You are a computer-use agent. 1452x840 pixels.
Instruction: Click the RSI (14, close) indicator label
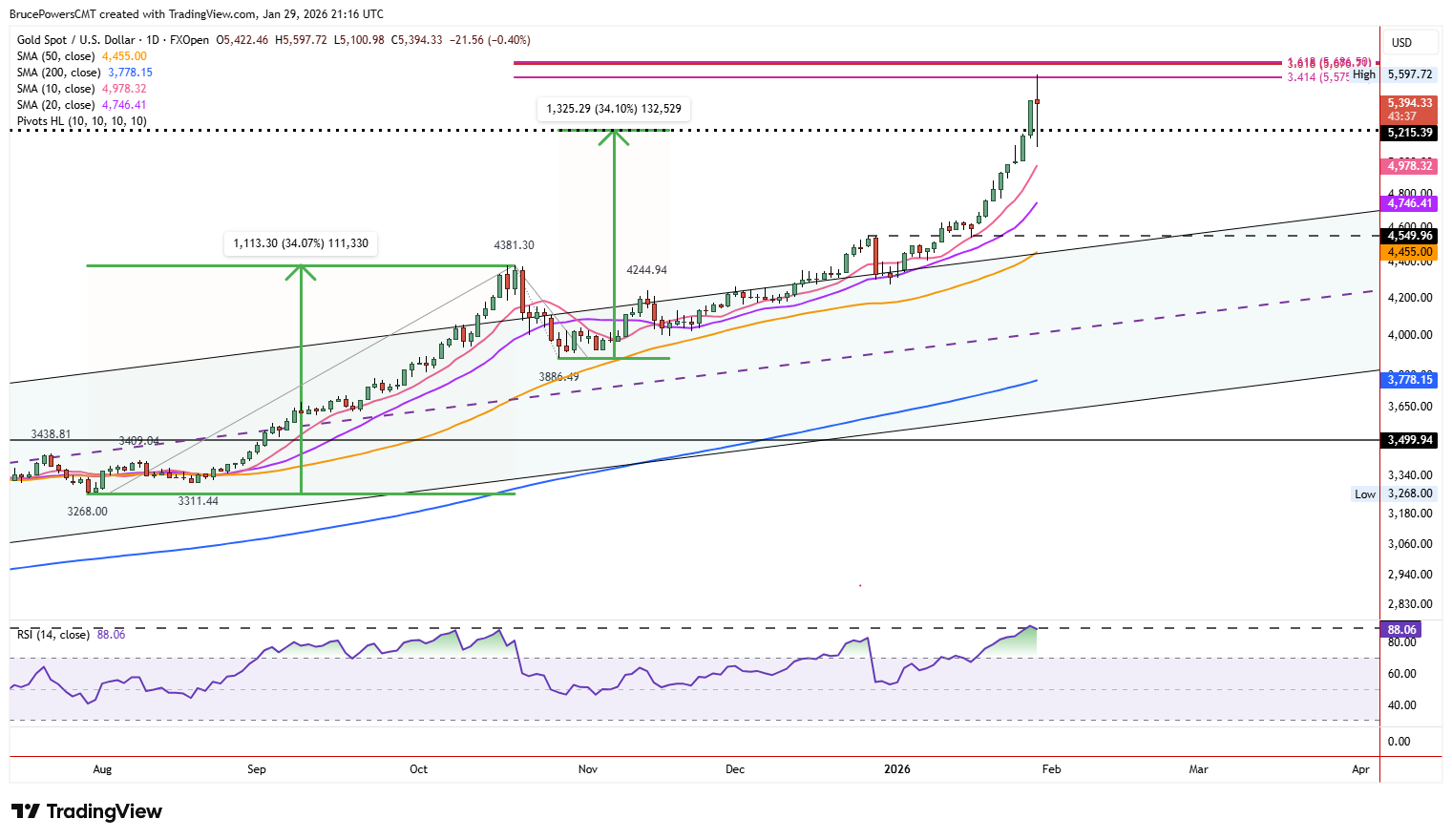[x=53, y=635]
